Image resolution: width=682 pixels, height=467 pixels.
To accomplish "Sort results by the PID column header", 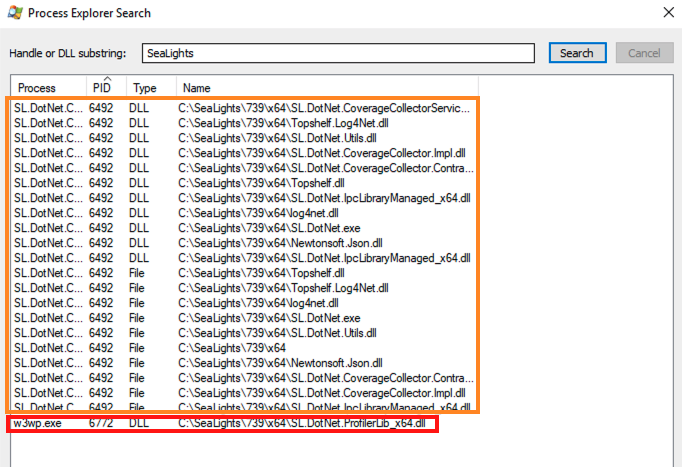I will pos(106,88).
